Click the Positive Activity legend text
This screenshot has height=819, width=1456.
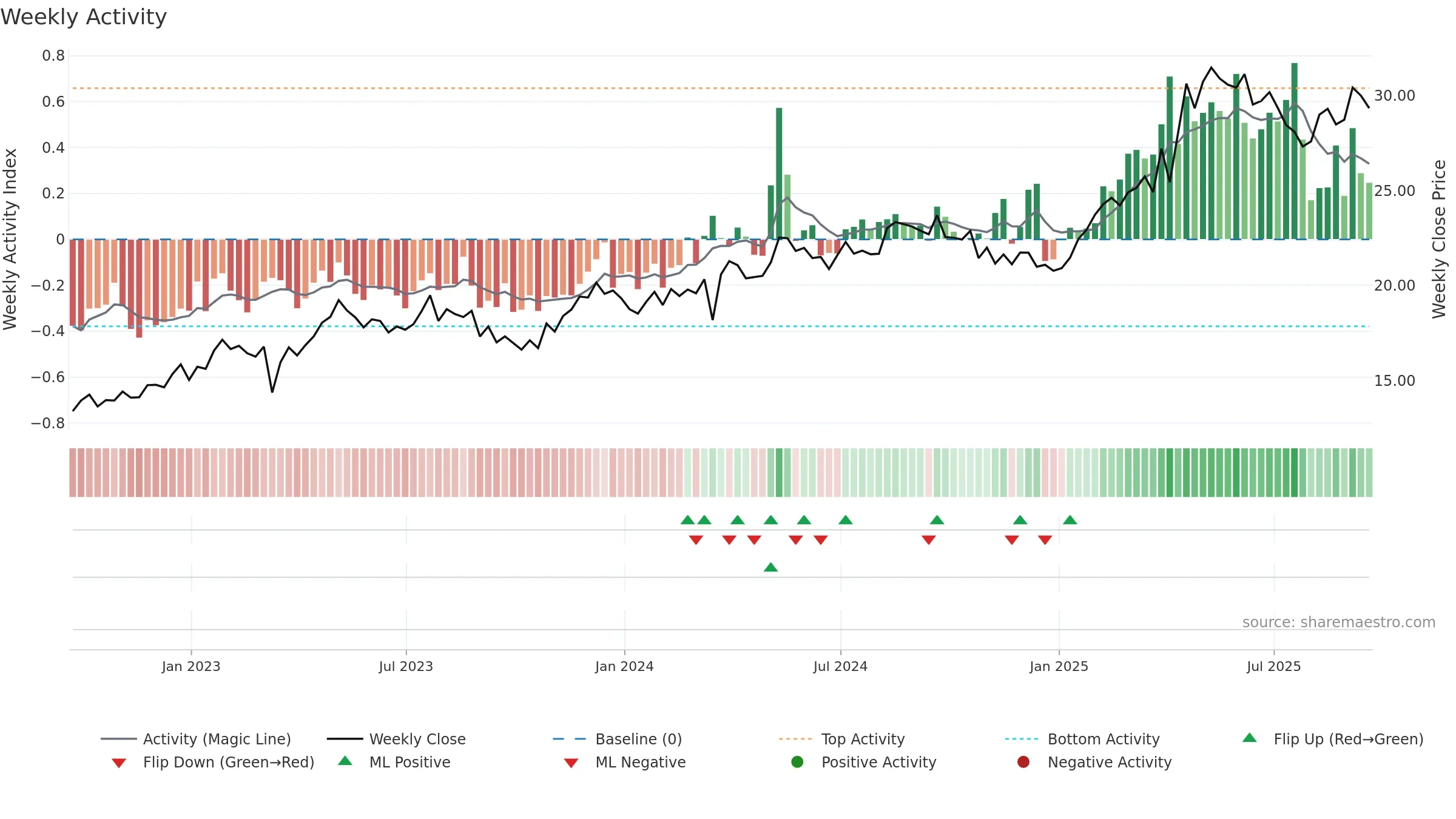pos(879,762)
